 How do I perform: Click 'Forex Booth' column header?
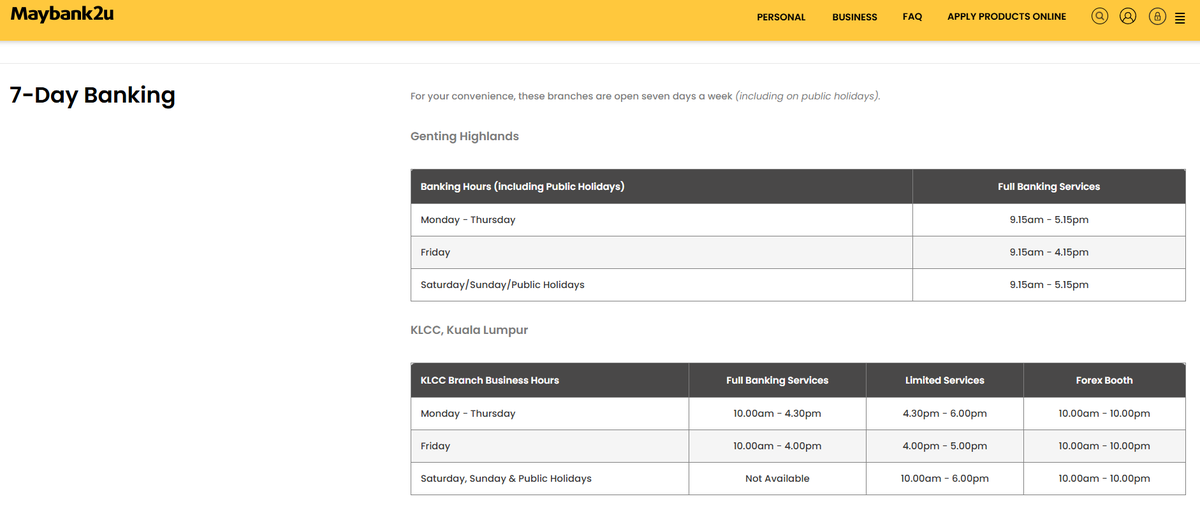pos(1104,381)
